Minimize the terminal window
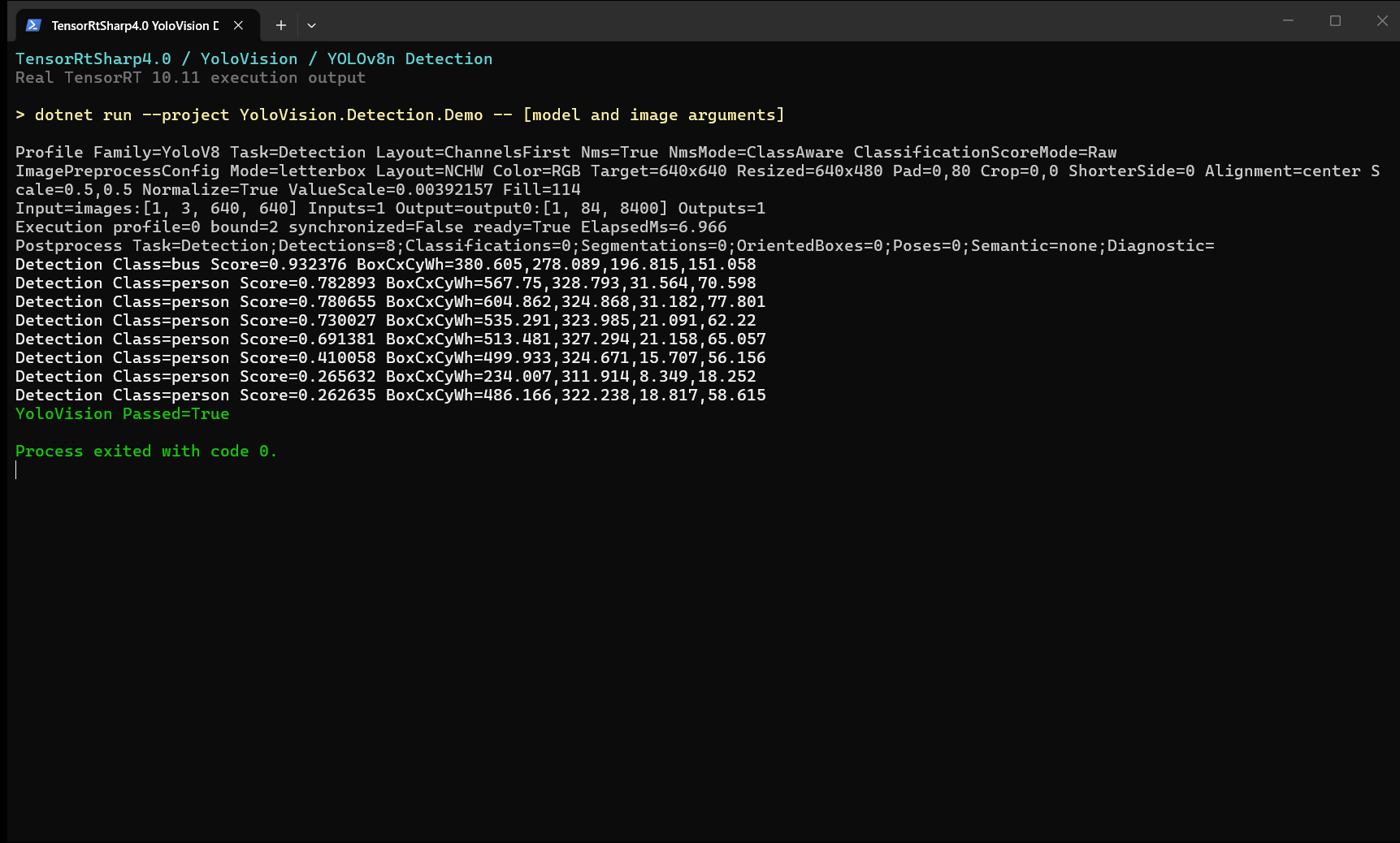 point(1288,21)
